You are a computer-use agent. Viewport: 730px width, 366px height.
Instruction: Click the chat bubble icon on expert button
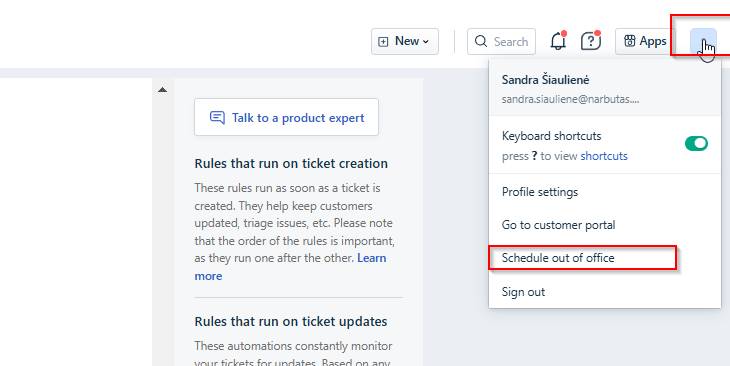(217, 117)
